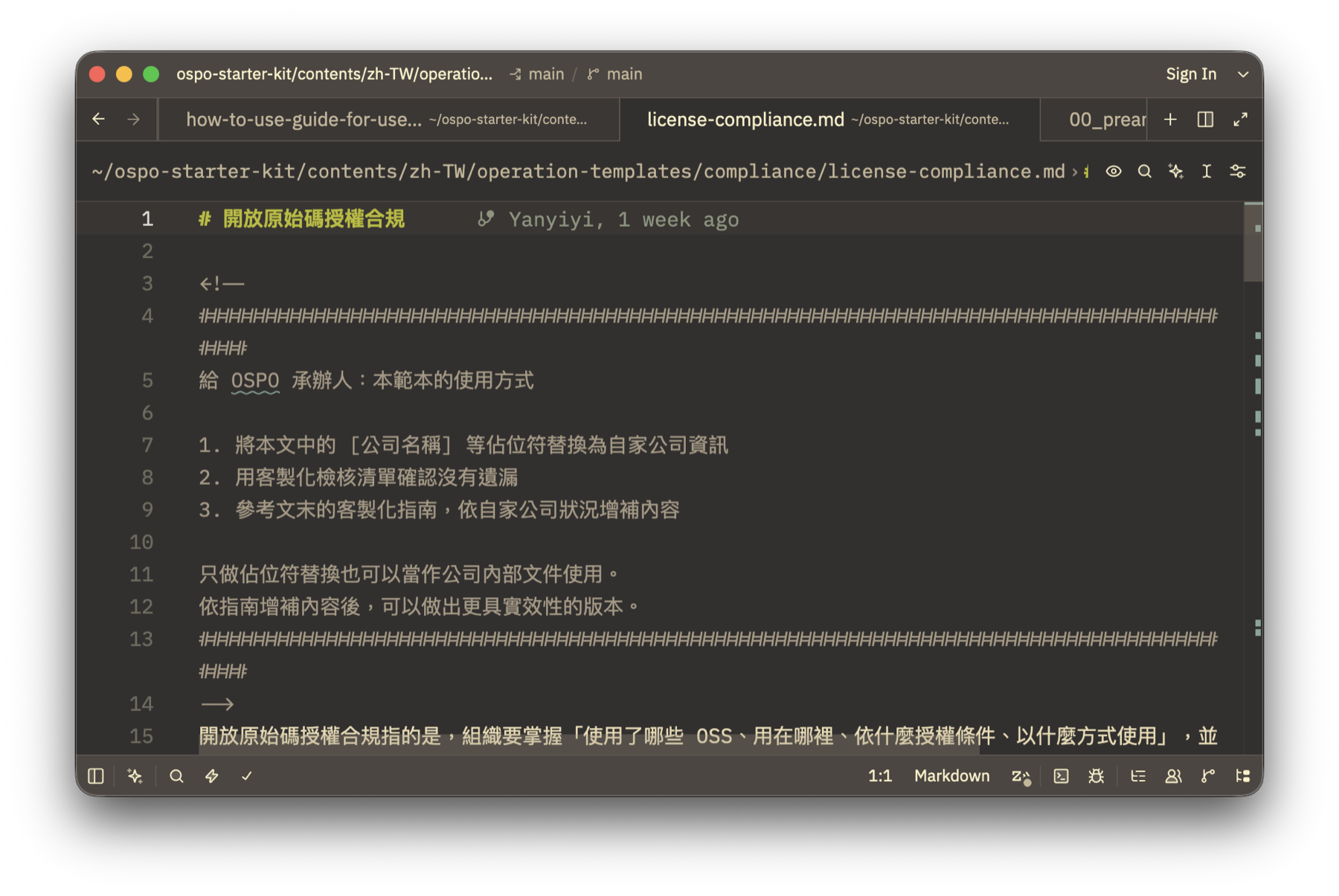Image resolution: width=1339 pixels, height=896 pixels.
Task: Toggle the debugger panel bug icon
Action: click(x=1096, y=776)
